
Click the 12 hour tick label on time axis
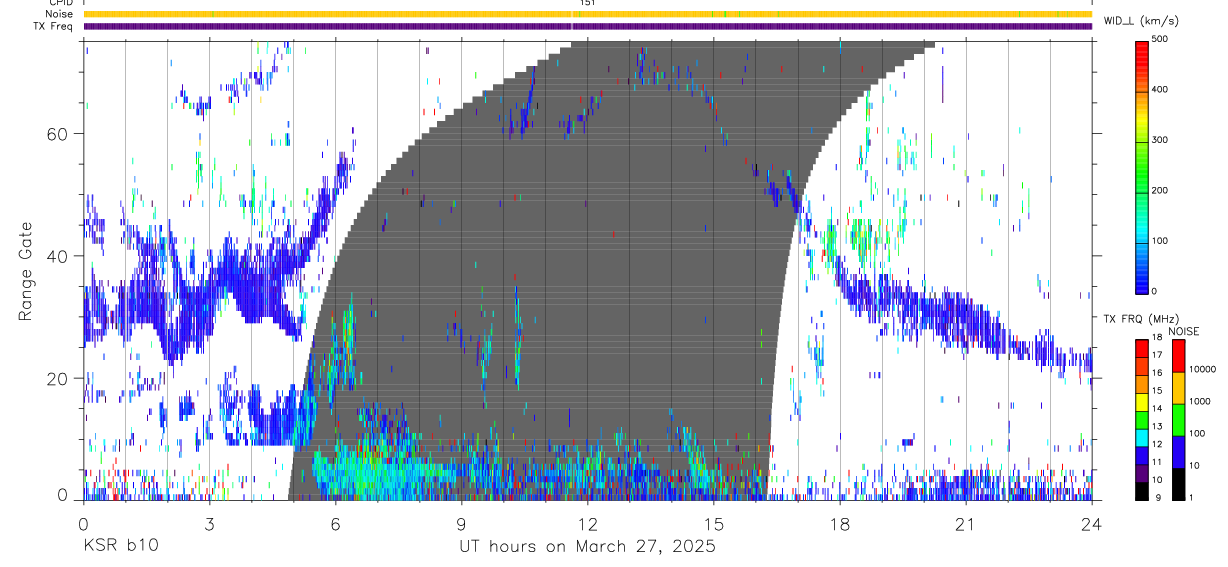588,524
